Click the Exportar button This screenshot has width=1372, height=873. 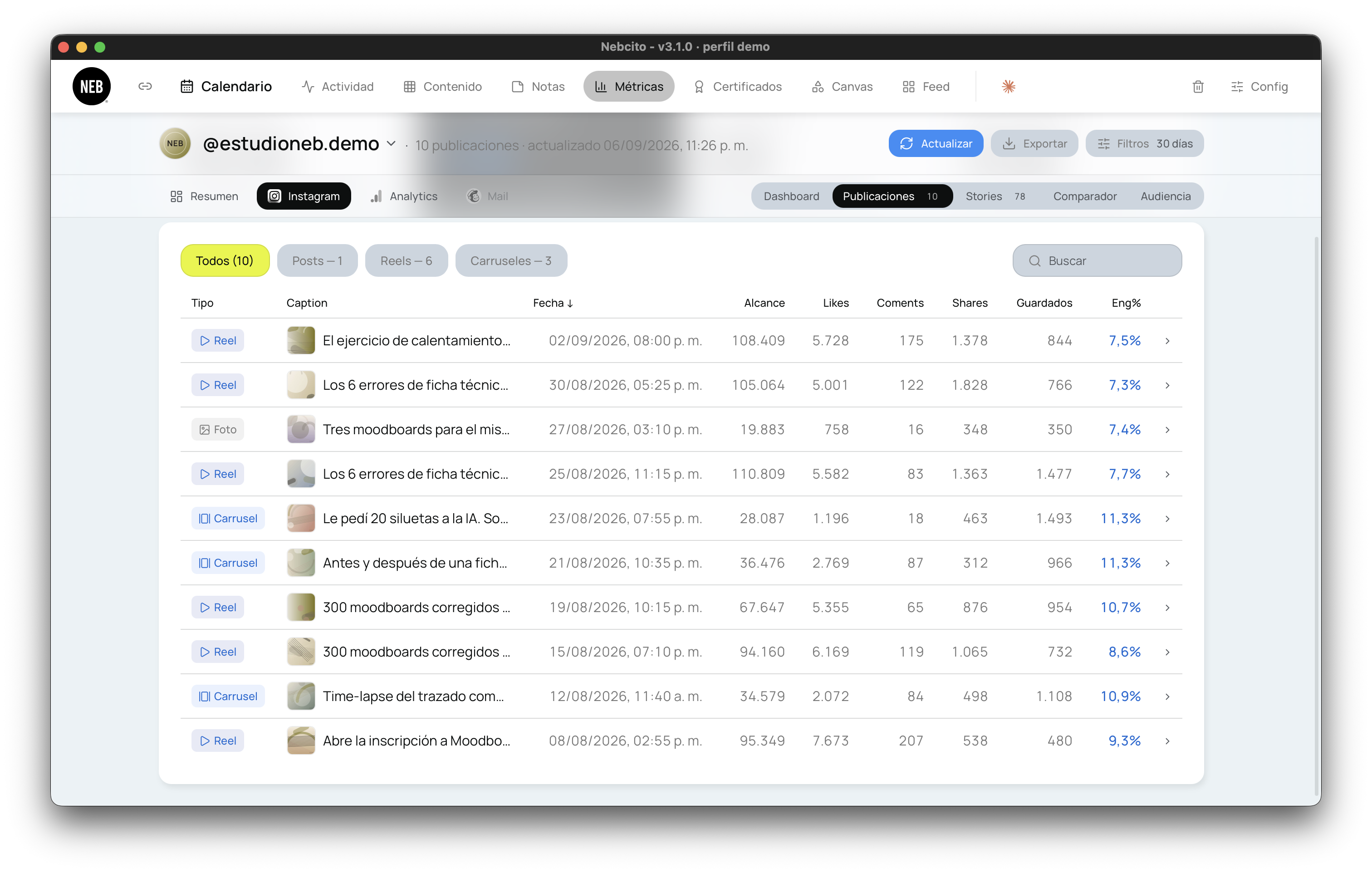(x=1034, y=143)
